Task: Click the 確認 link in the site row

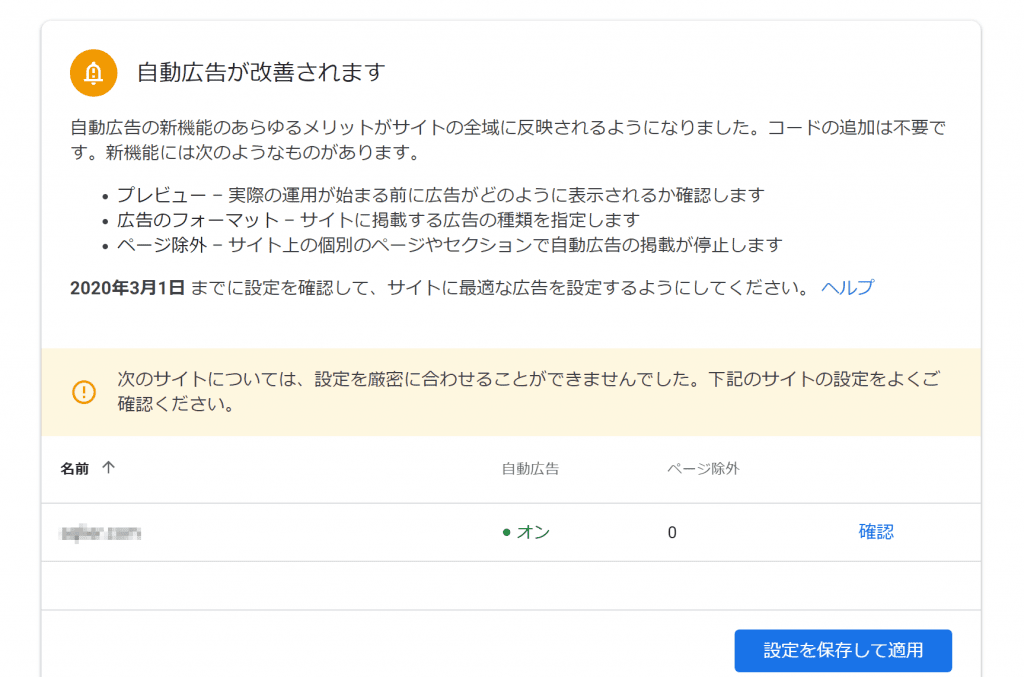Action: pos(875,532)
